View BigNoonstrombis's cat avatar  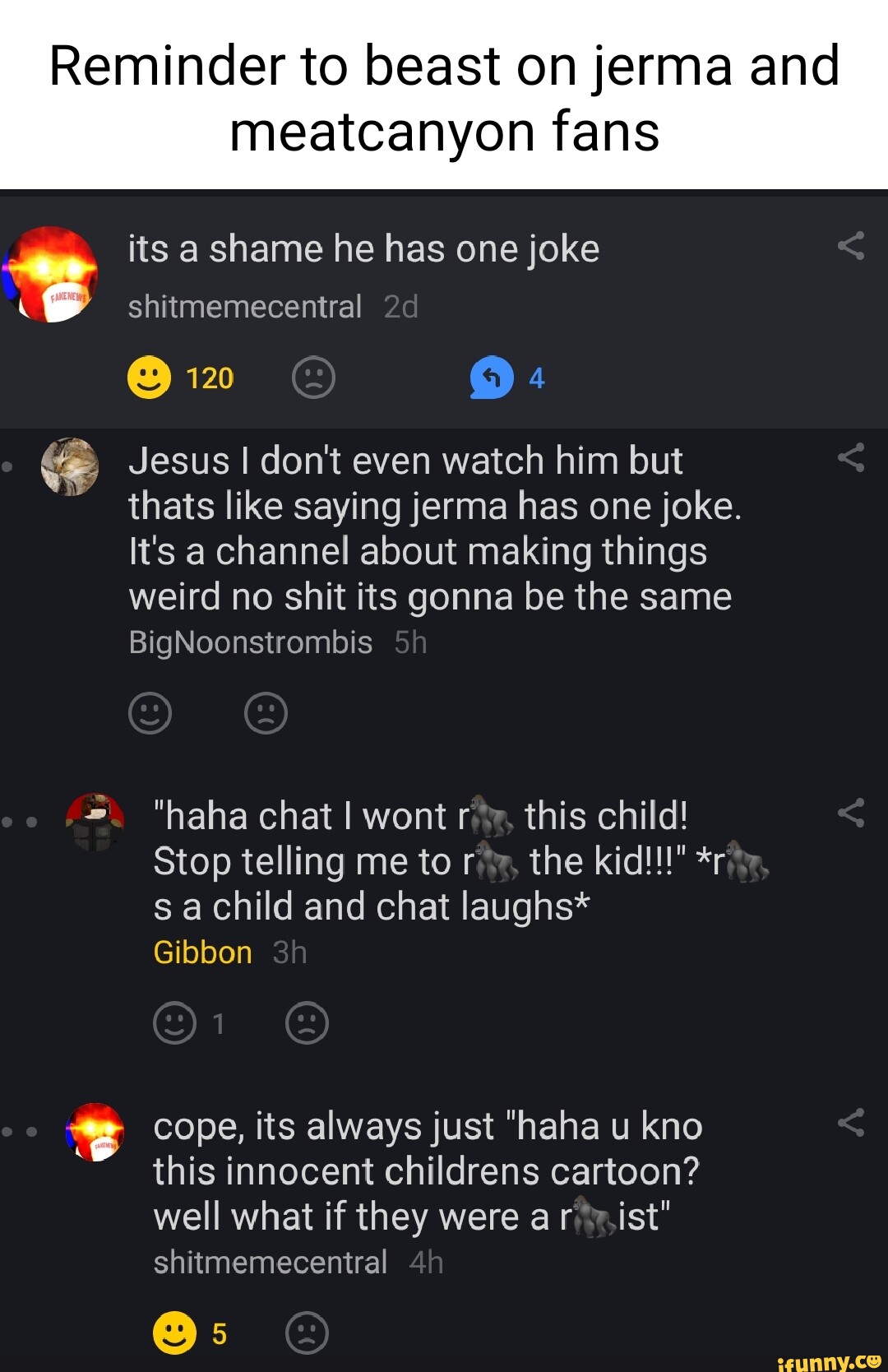pos(70,466)
